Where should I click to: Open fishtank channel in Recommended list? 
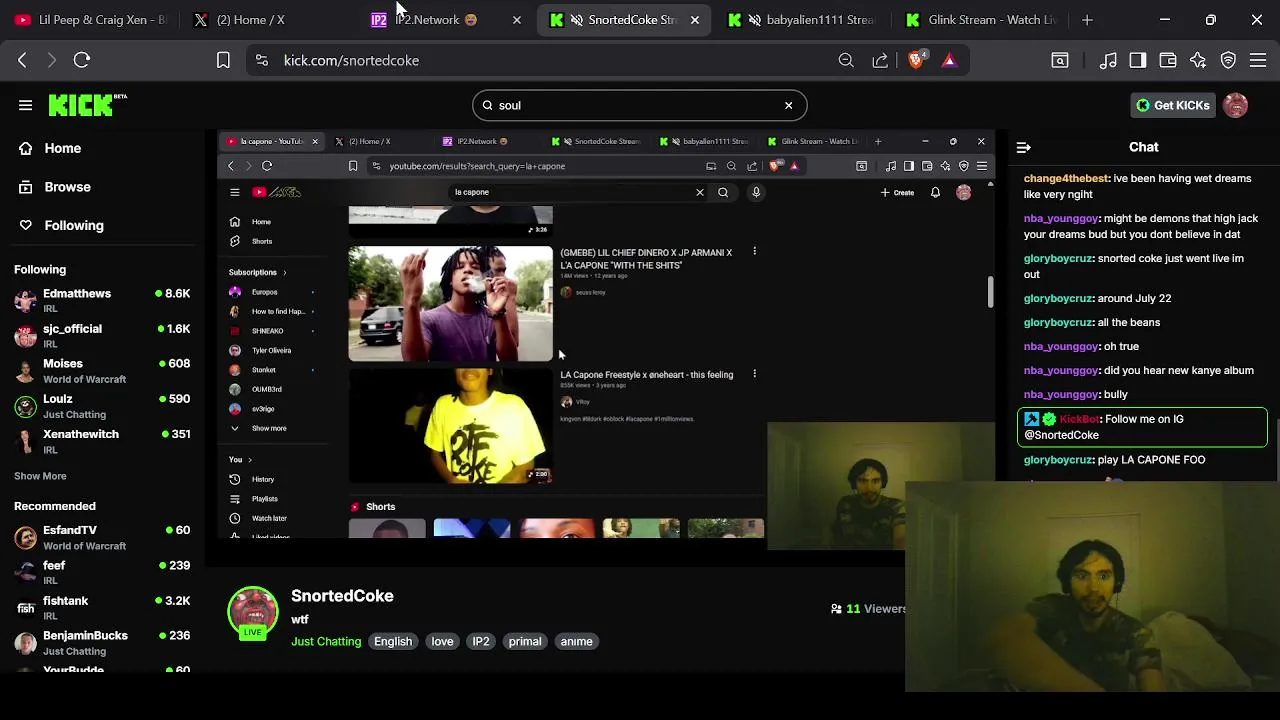point(100,607)
